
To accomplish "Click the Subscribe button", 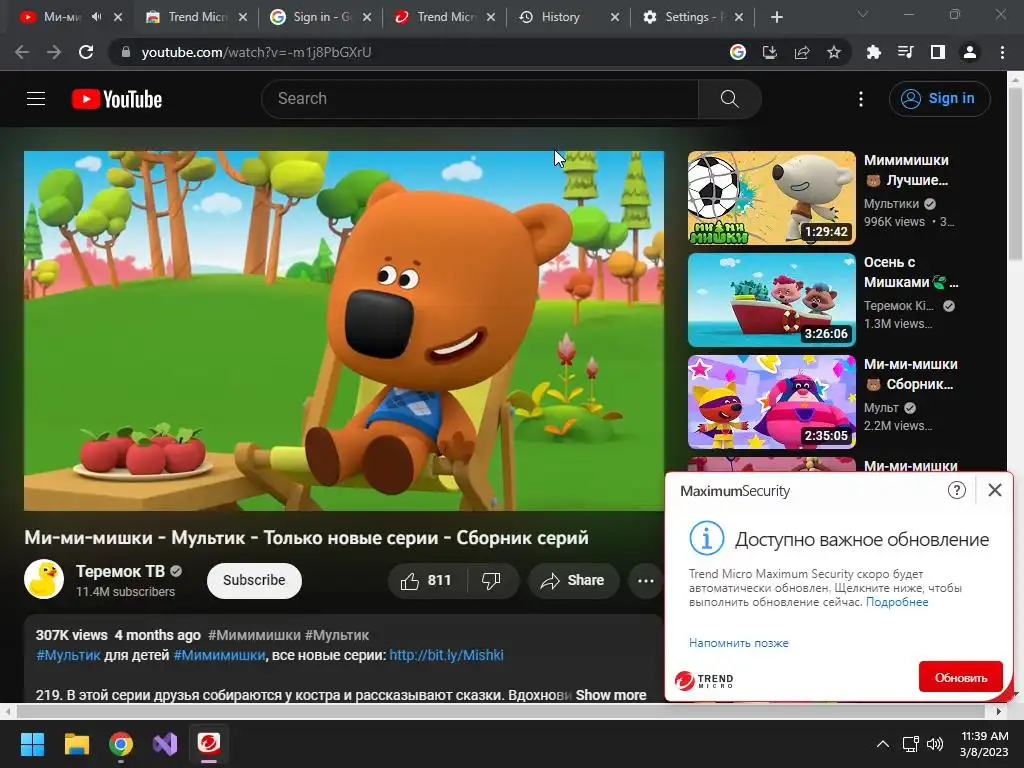I will point(254,581).
